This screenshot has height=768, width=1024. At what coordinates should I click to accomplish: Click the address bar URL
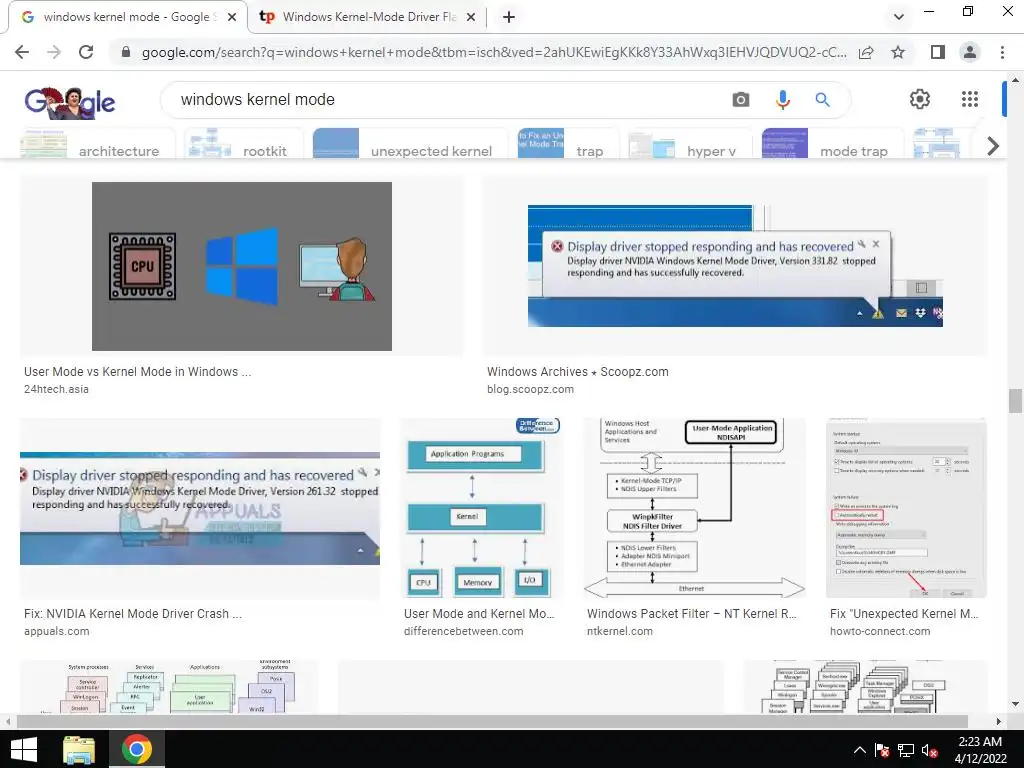494,52
